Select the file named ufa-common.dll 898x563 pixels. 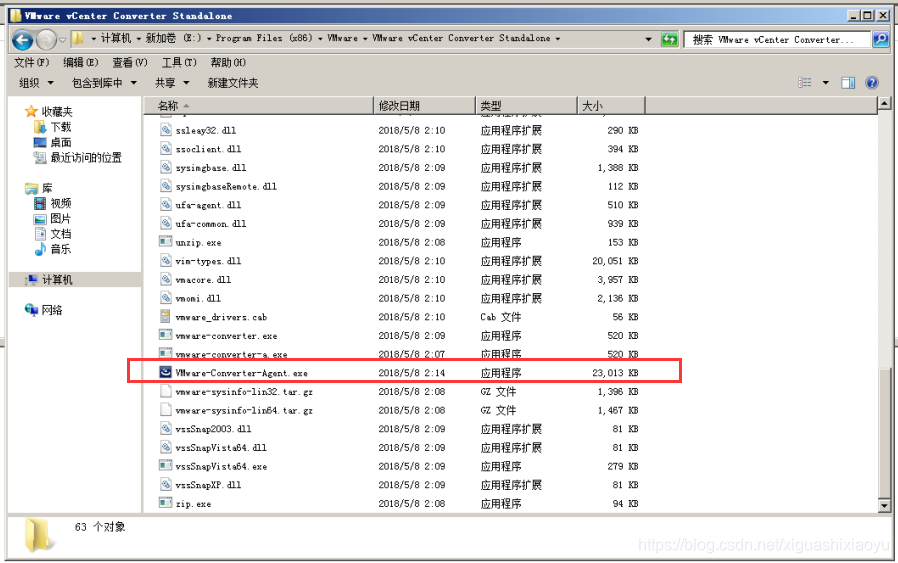point(210,223)
